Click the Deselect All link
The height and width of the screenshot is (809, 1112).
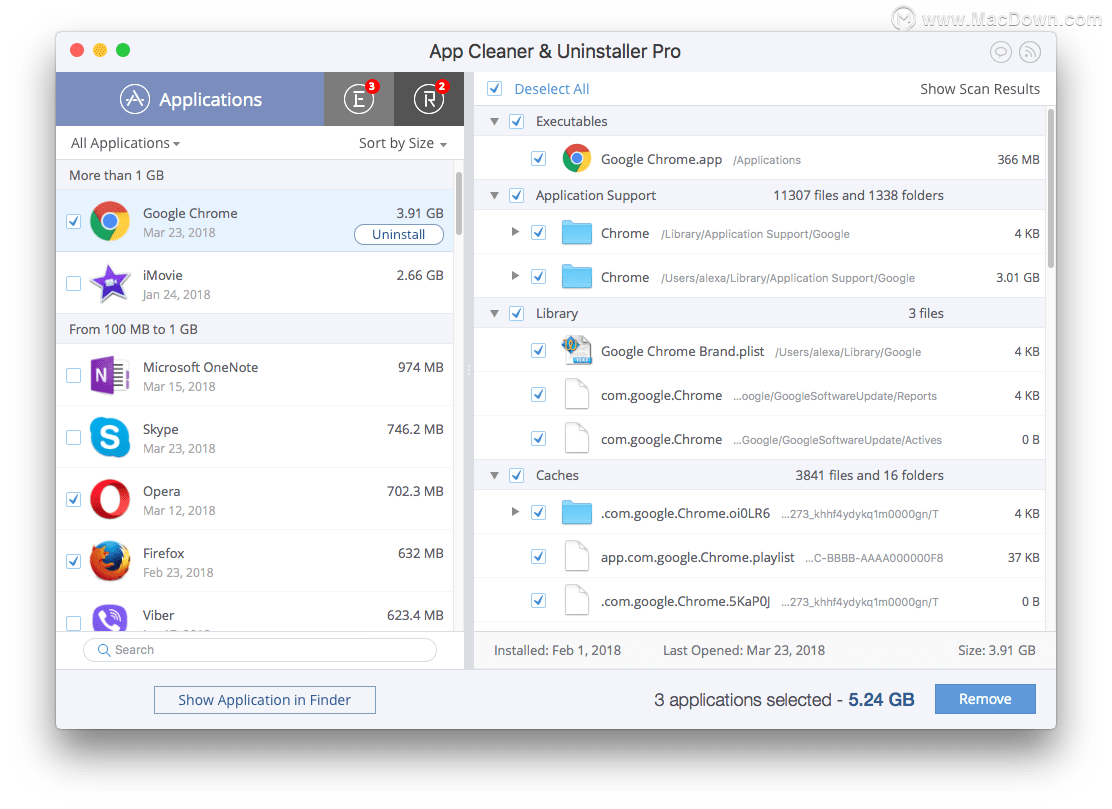[x=552, y=89]
